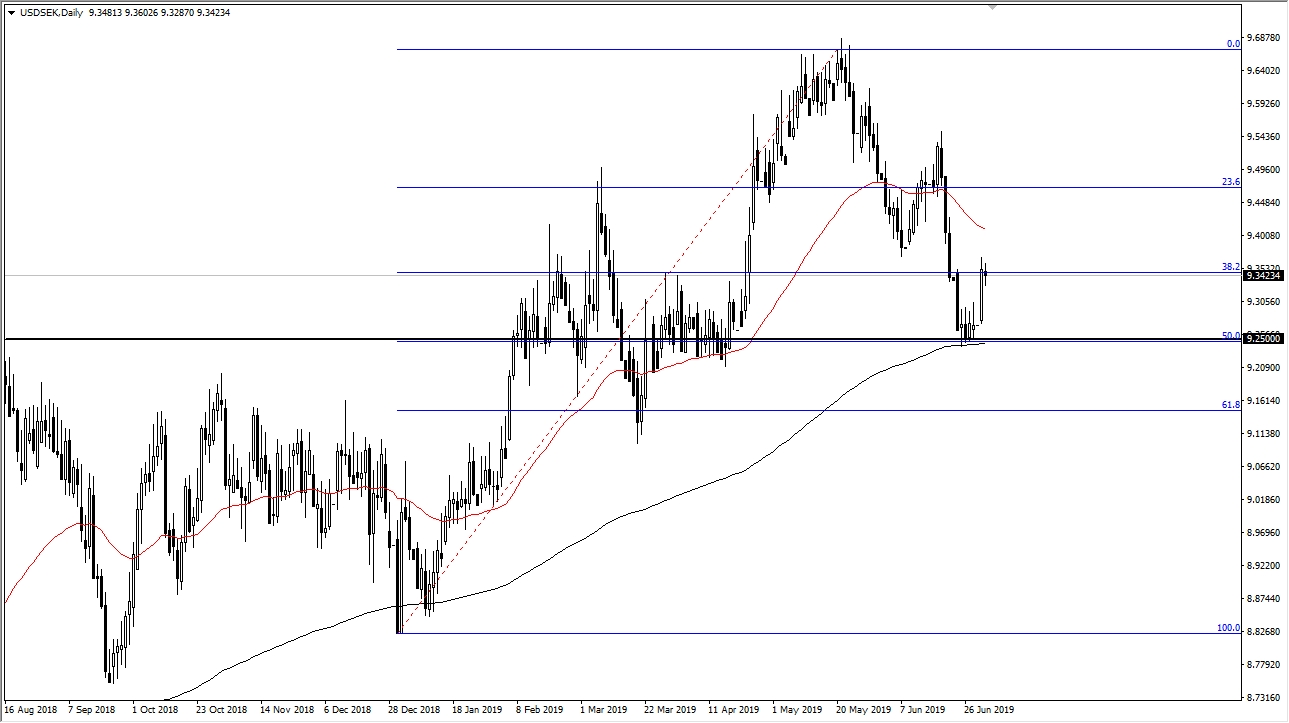Screen dimensions: 1289x723
Task: Click the 8 Feb 2019 date label
Action: coord(541,711)
